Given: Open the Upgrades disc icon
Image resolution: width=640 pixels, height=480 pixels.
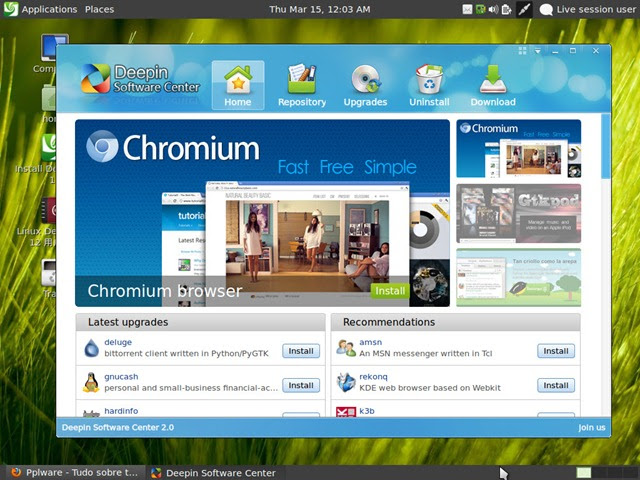Looking at the screenshot, I should (366, 79).
